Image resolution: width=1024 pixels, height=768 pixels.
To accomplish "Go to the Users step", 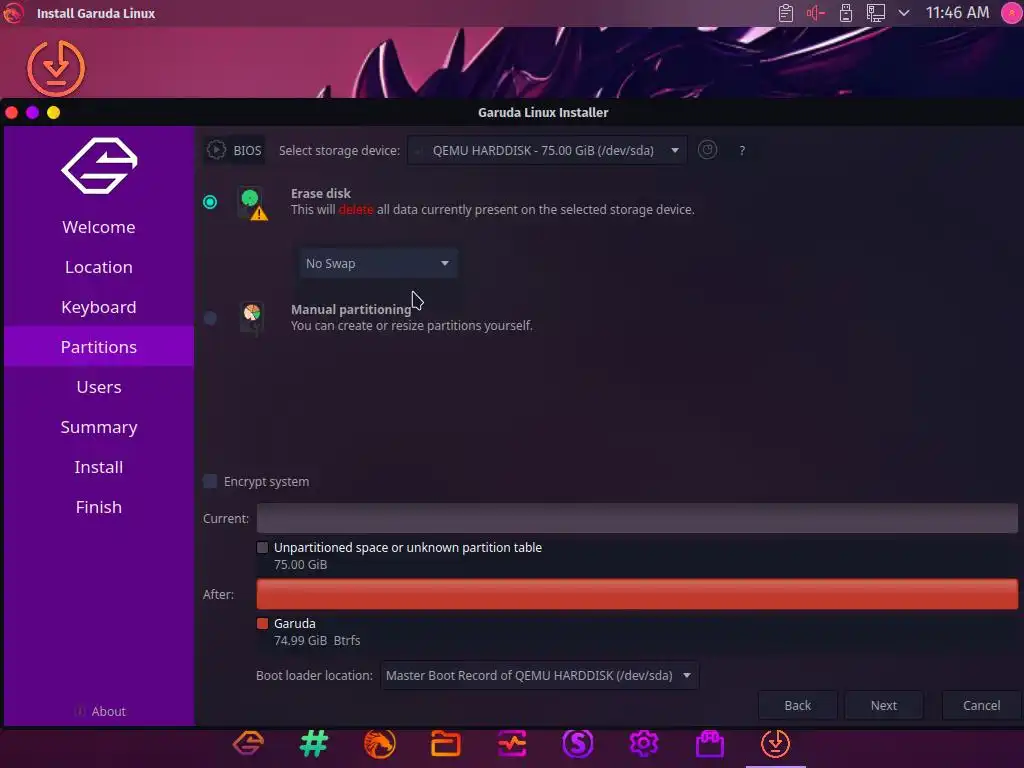I will tap(99, 387).
